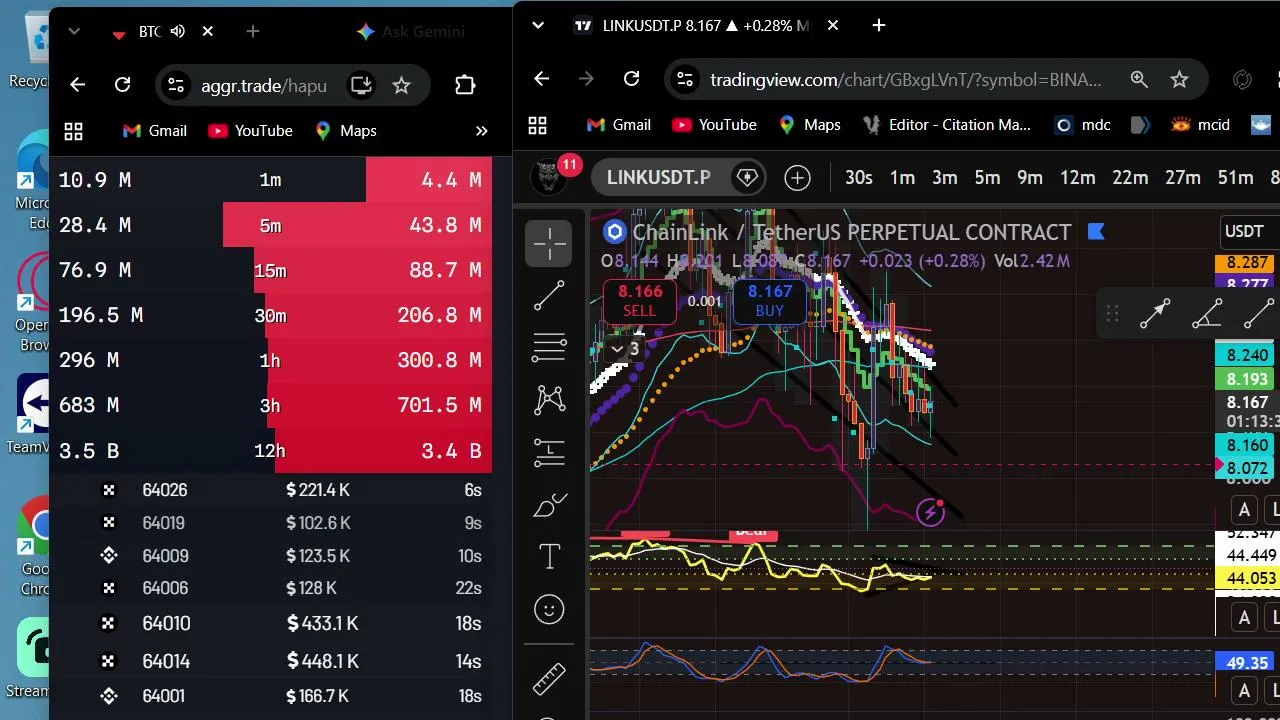The height and width of the screenshot is (720, 1280).
Task: Show more bookmarks in aggr.trade window
Action: click(481, 131)
